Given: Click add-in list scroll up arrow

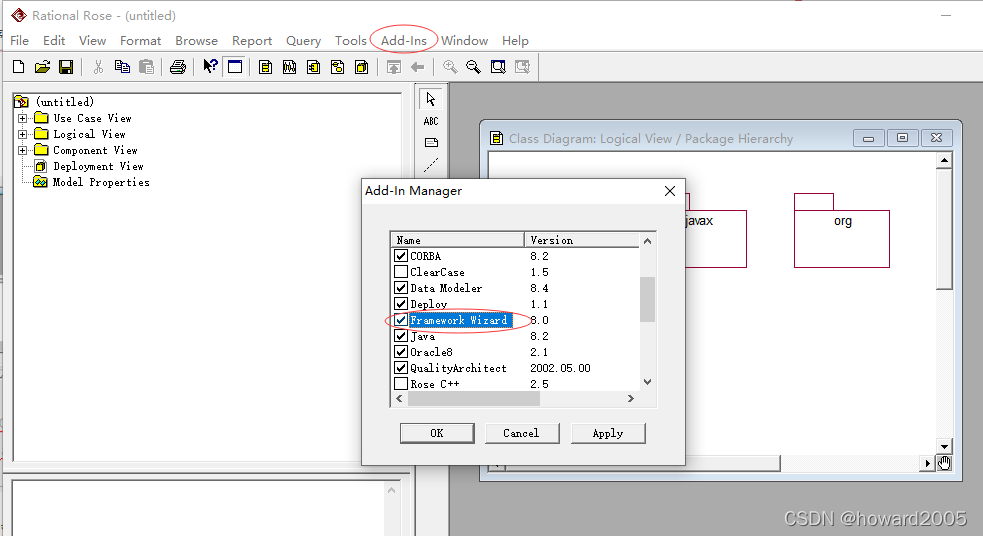Looking at the screenshot, I should tap(648, 241).
